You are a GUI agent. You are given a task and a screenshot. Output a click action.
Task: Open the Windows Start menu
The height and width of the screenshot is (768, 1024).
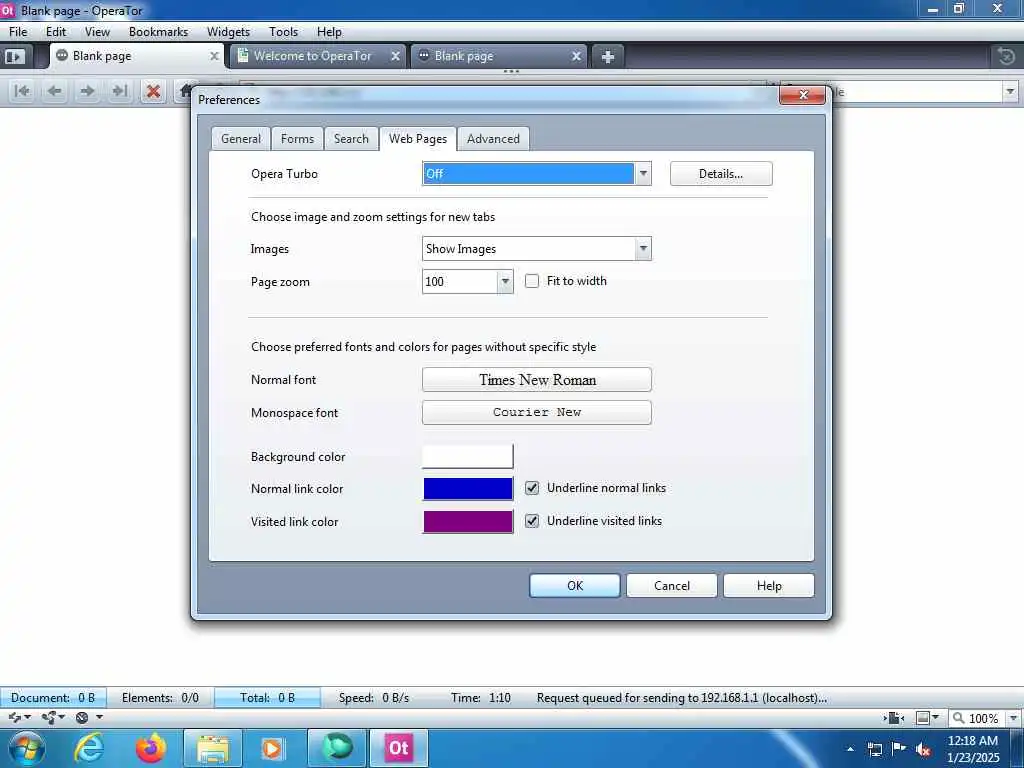pos(26,748)
